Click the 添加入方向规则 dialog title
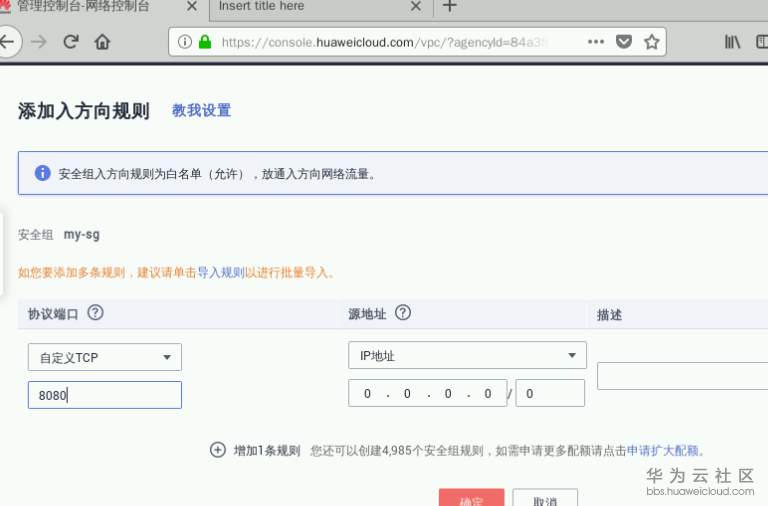 (x=84, y=111)
